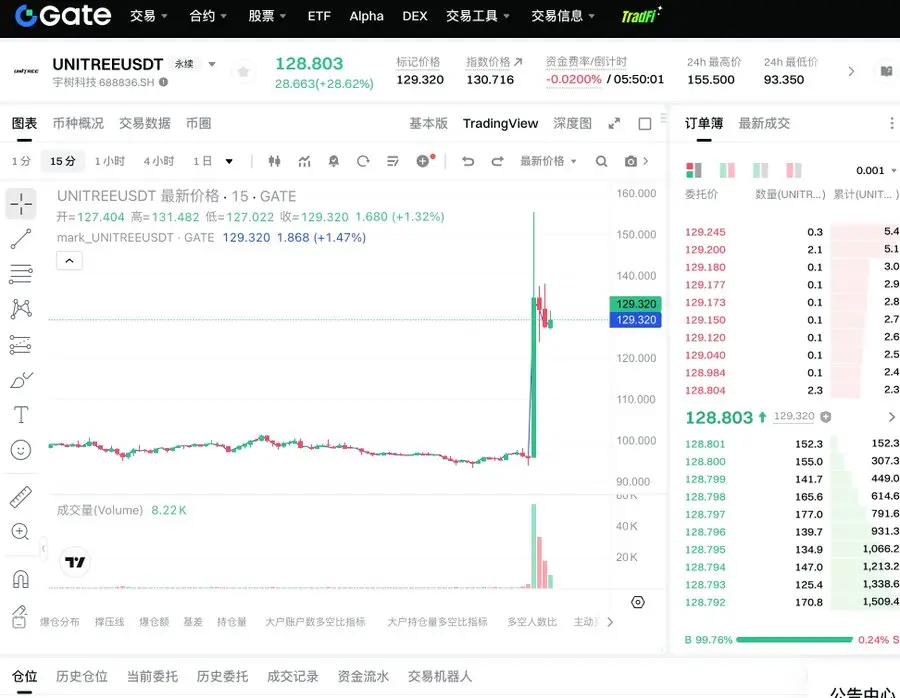Select the trend line drawing tool

tap(21, 239)
